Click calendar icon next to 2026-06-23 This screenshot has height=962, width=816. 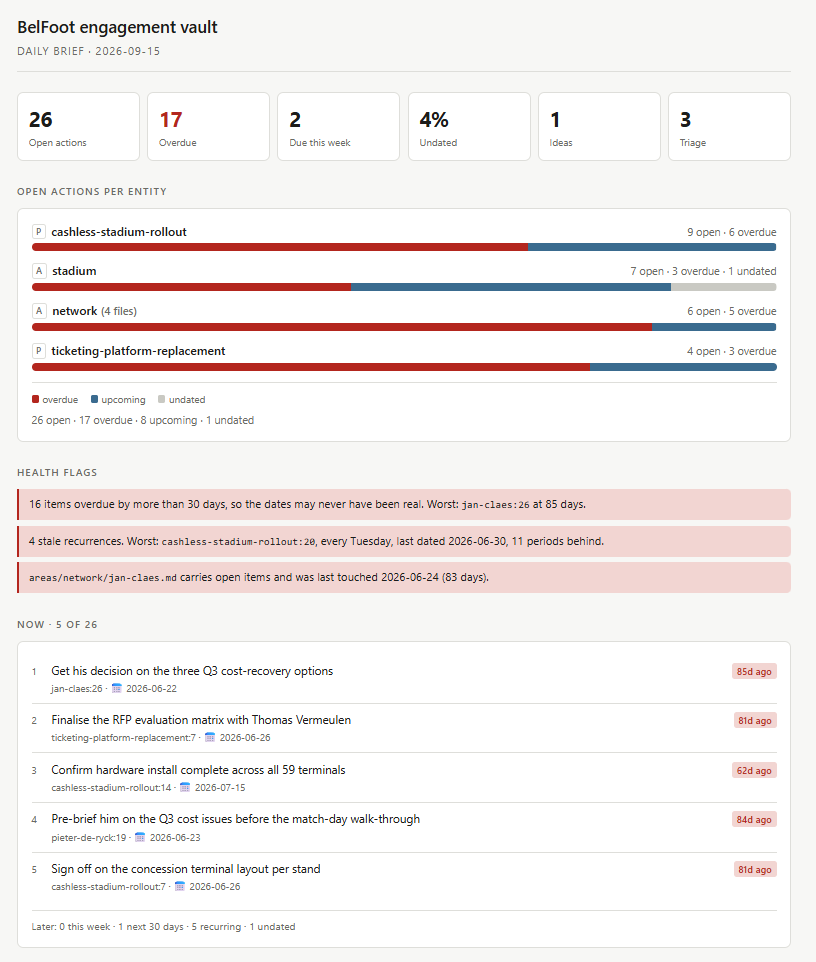point(140,837)
